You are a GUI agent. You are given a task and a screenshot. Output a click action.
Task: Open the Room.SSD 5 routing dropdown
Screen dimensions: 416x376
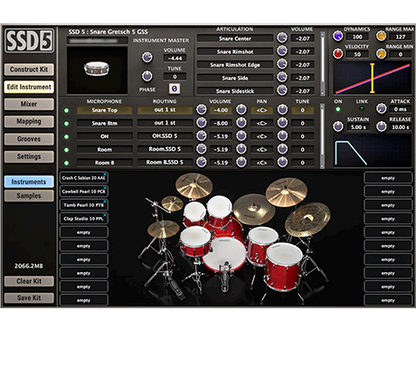165,149
